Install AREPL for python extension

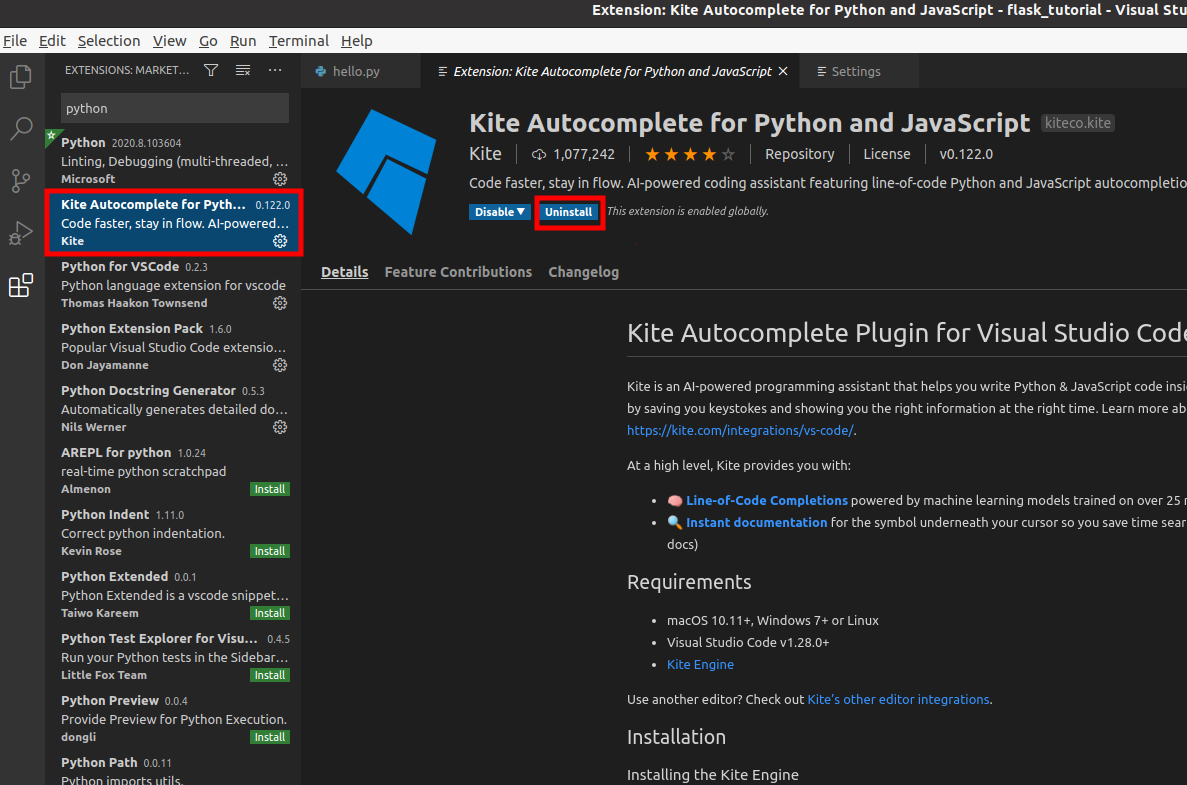[x=269, y=489]
